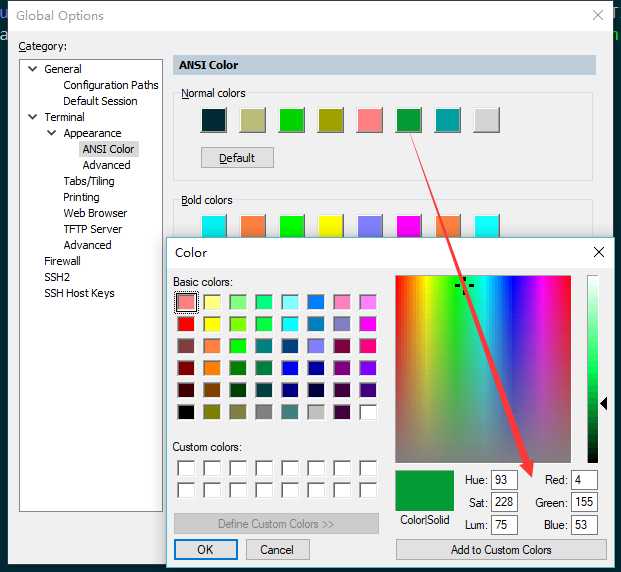This screenshot has width=621, height=572.
Task: Click the Color|Solid preview box
Action: pyautogui.click(x=425, y=490)
